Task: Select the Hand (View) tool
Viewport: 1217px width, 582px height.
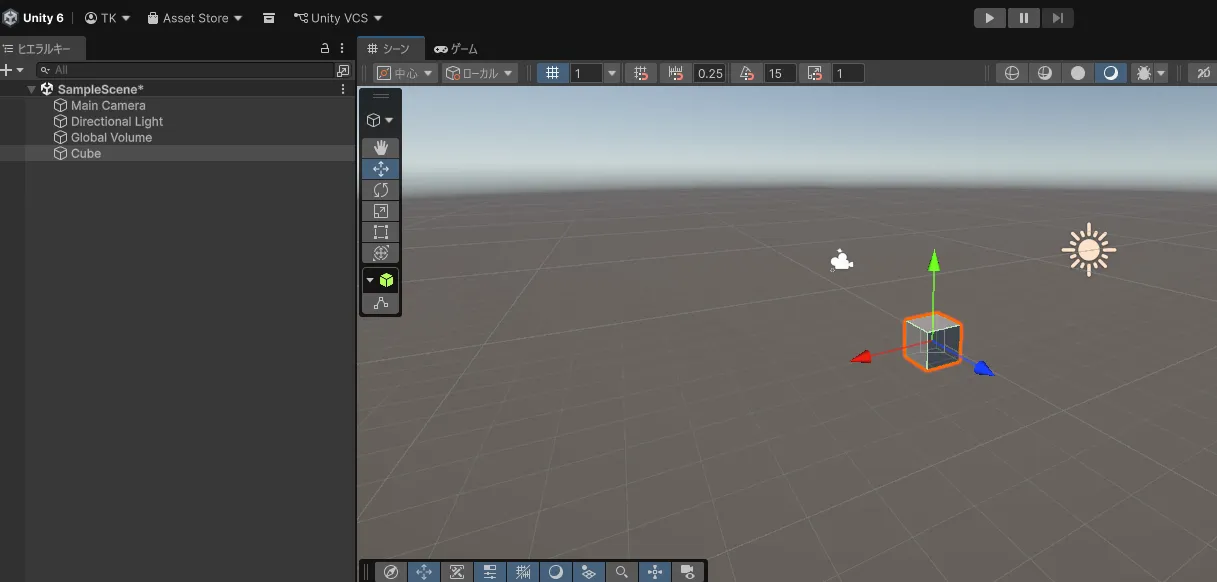Action: (380, 148)
